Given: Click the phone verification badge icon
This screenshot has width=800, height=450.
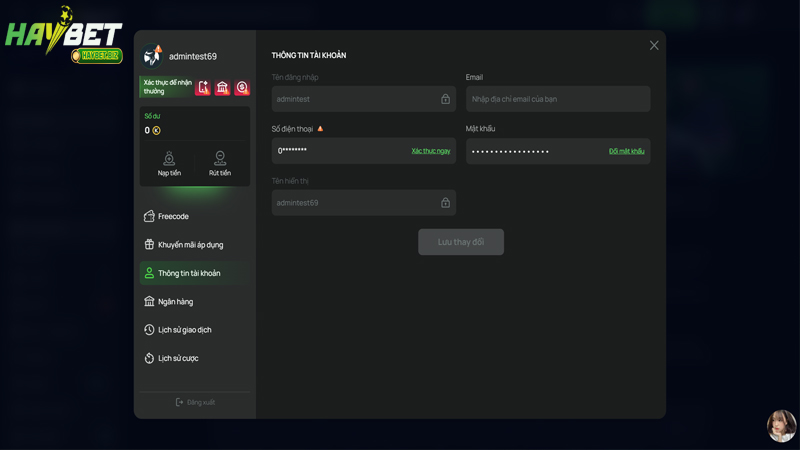Looking at the screenshot, I should click(203, 88).
